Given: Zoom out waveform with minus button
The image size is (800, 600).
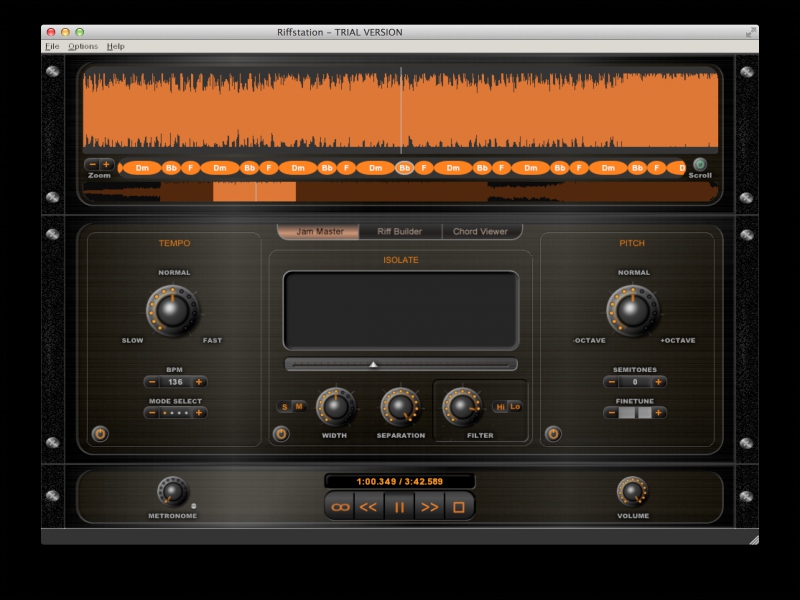Looking at the screenshot, I should point(93,164).
